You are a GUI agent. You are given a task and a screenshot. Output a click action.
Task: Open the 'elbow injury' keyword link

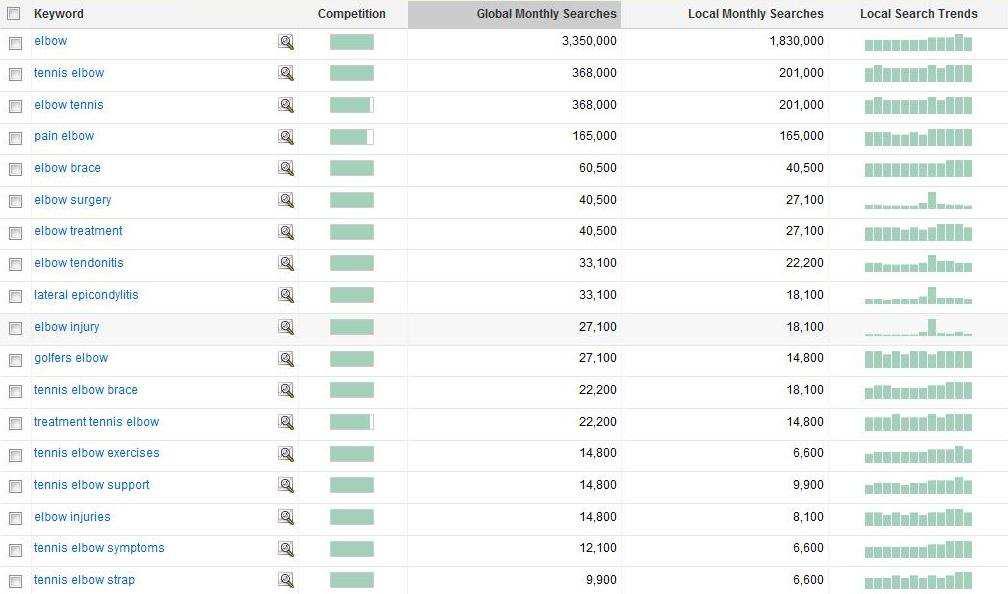coord(67,327)
